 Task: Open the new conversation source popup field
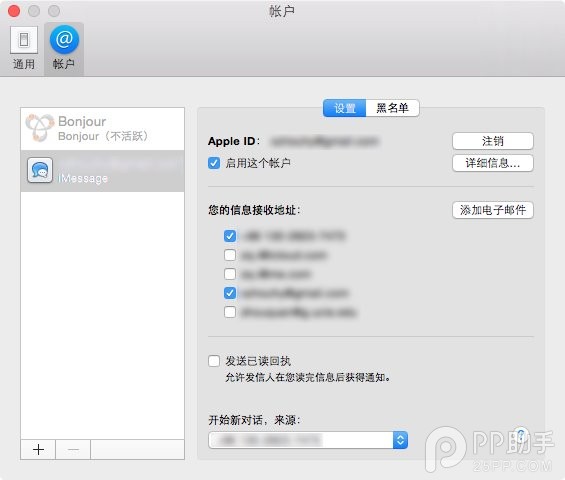tap(308, 440)
